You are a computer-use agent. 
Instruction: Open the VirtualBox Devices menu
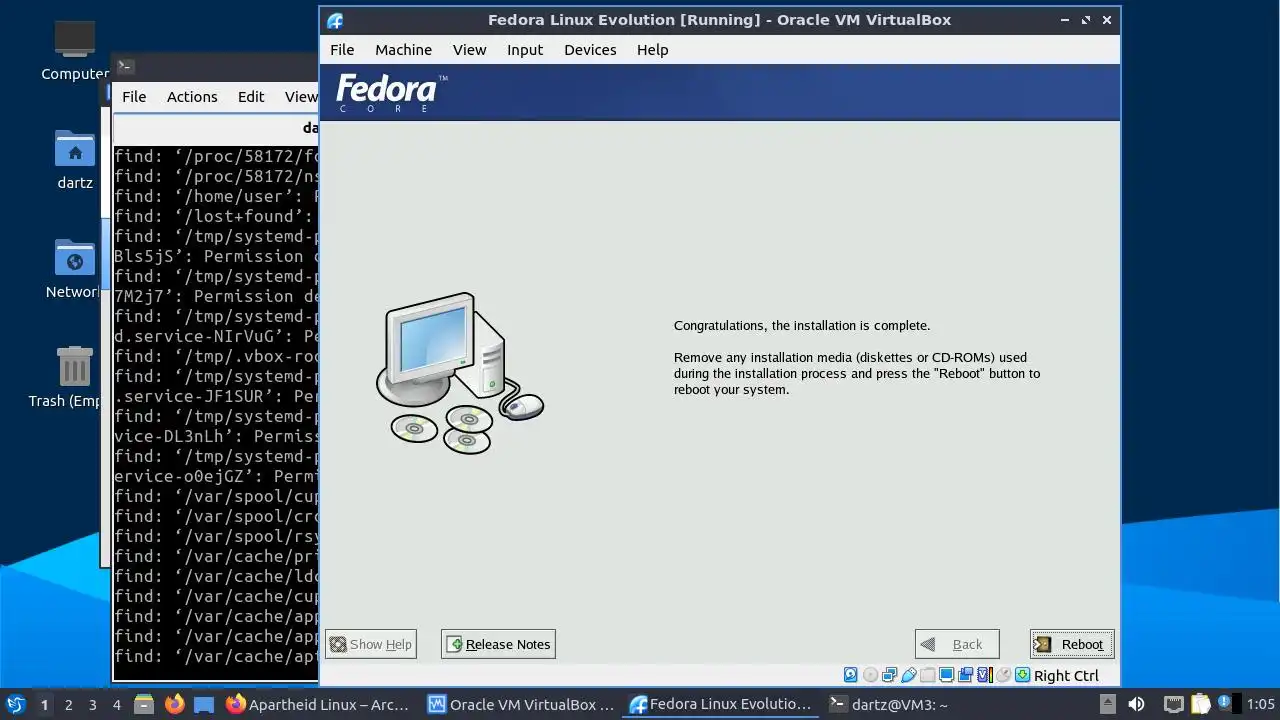click(x=590, y=49)
